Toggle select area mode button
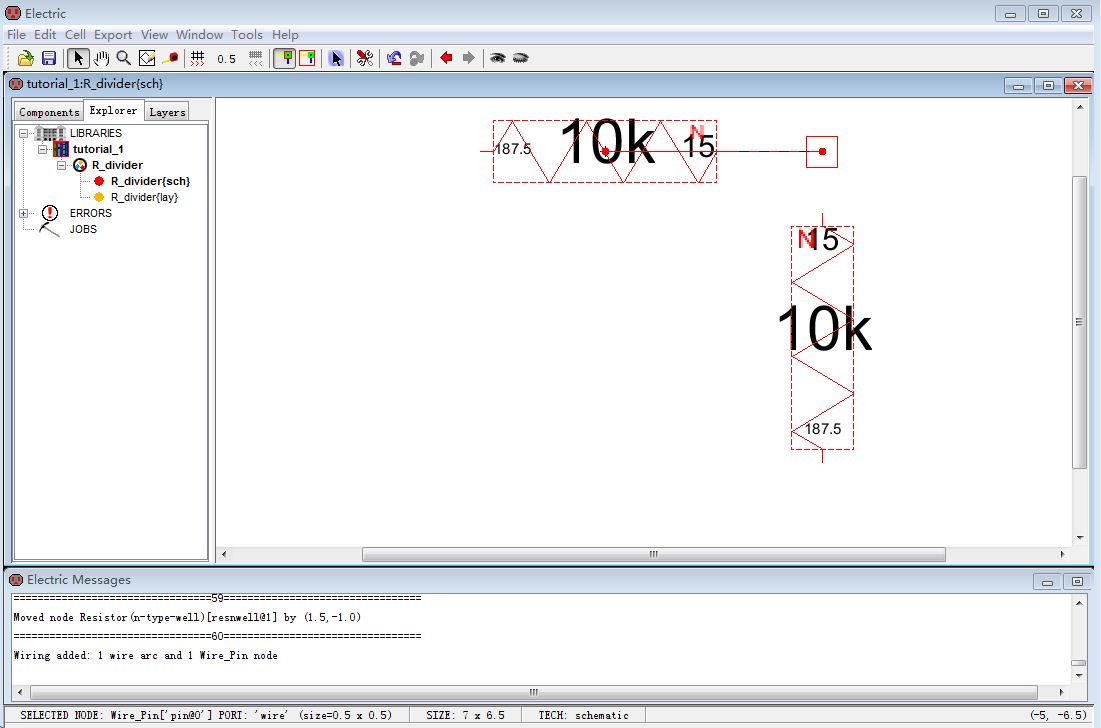The width and height of the screenshot is (1101, 728). coord(307,58)
